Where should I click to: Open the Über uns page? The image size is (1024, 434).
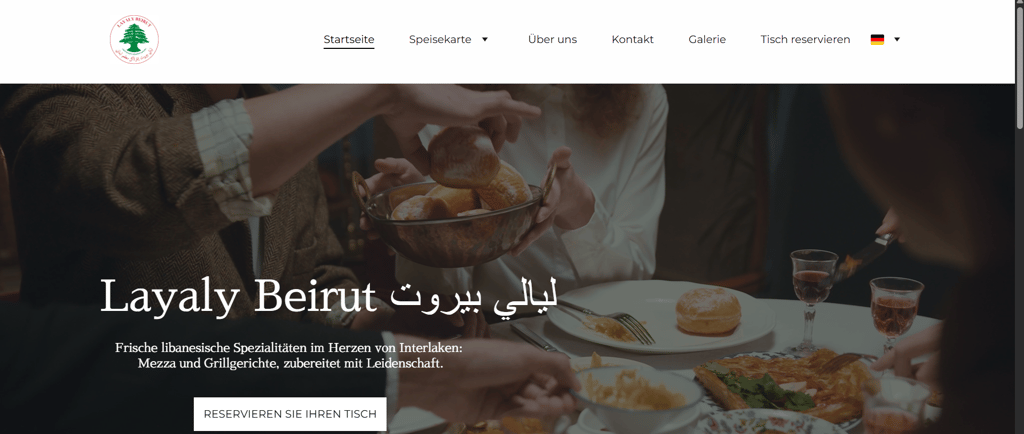[x=552, y=39]
